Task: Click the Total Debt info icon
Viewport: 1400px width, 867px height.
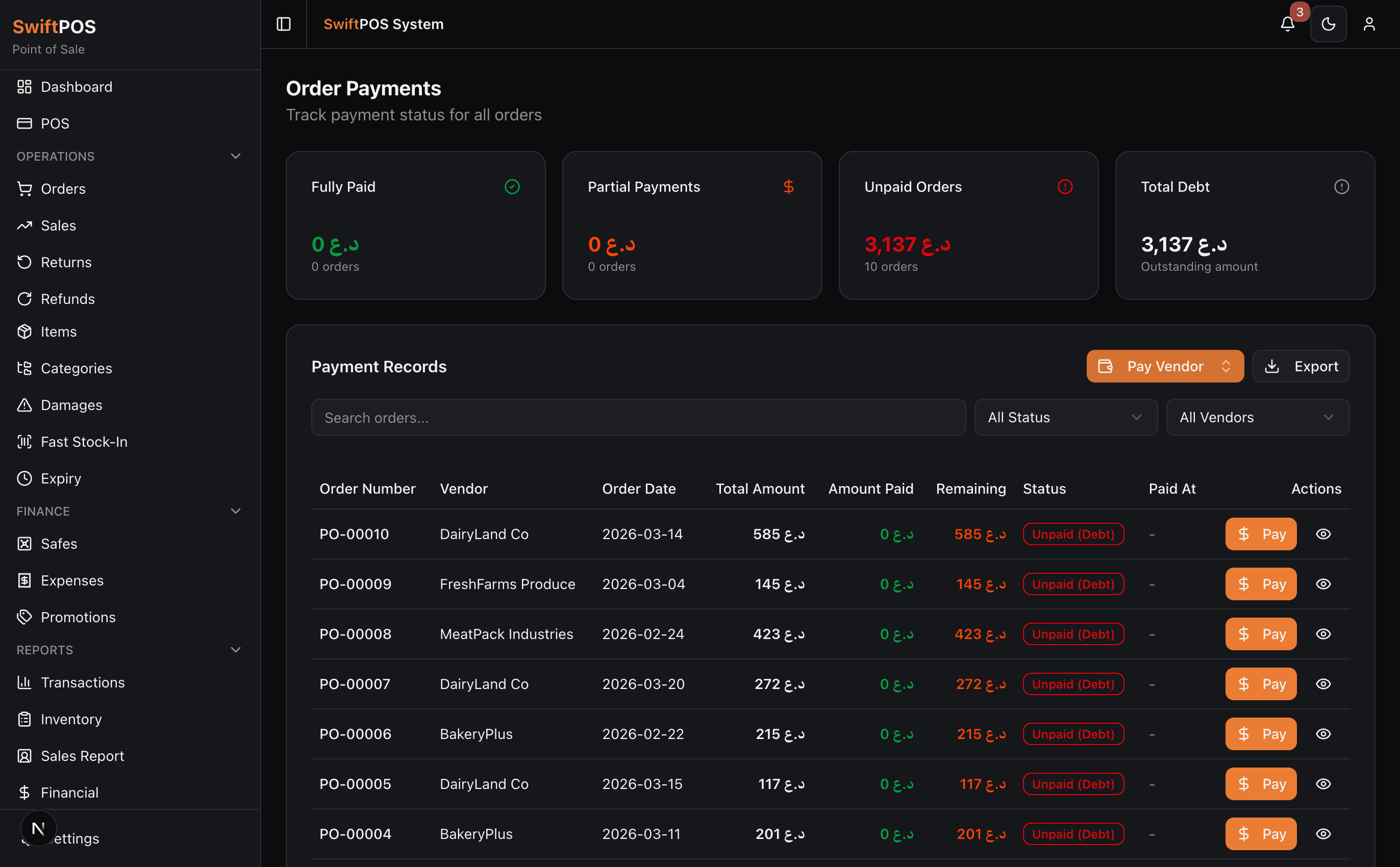Action: pyautogui.click(x=1341, y=186)
